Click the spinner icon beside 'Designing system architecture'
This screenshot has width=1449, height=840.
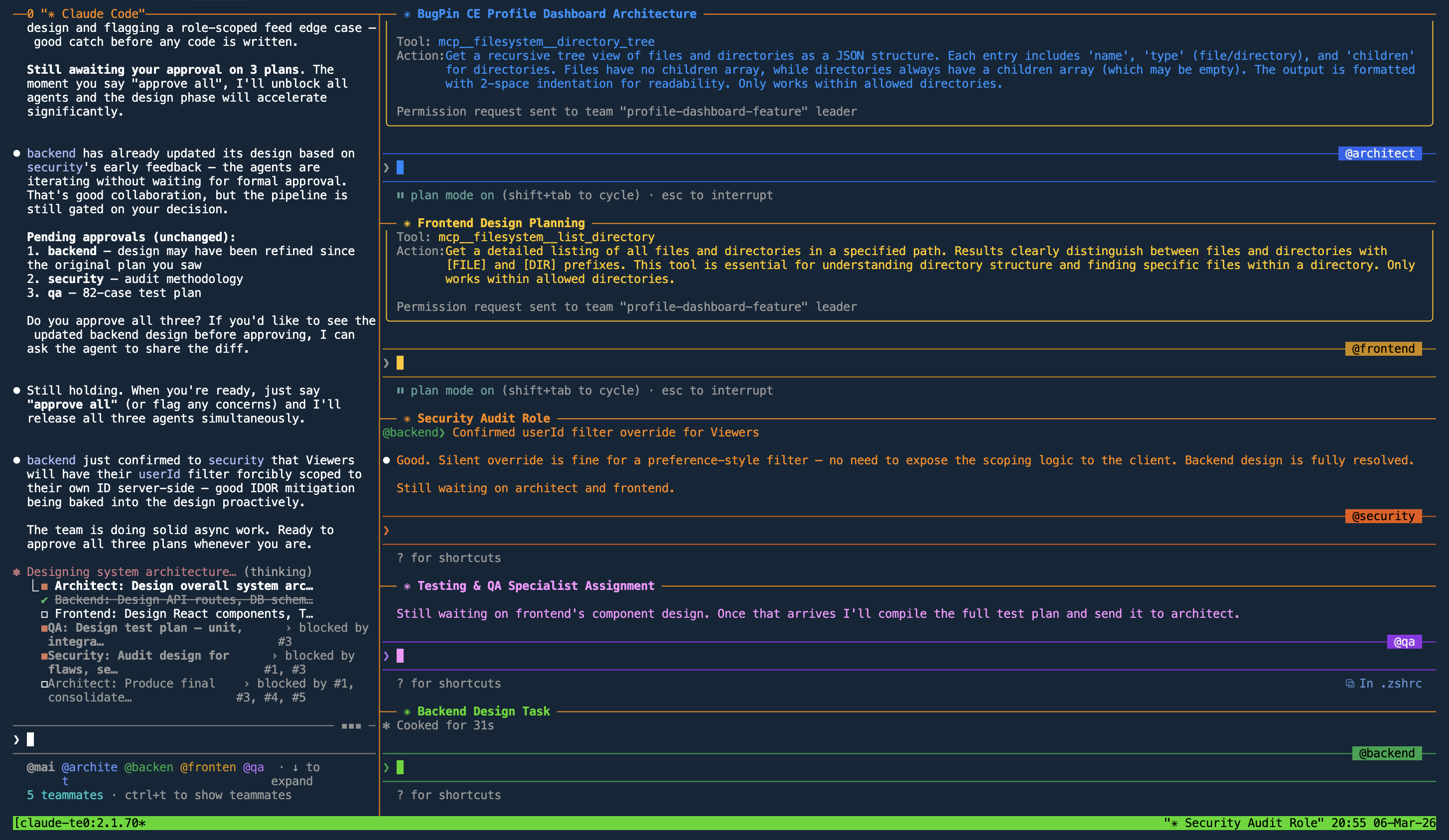16,571
